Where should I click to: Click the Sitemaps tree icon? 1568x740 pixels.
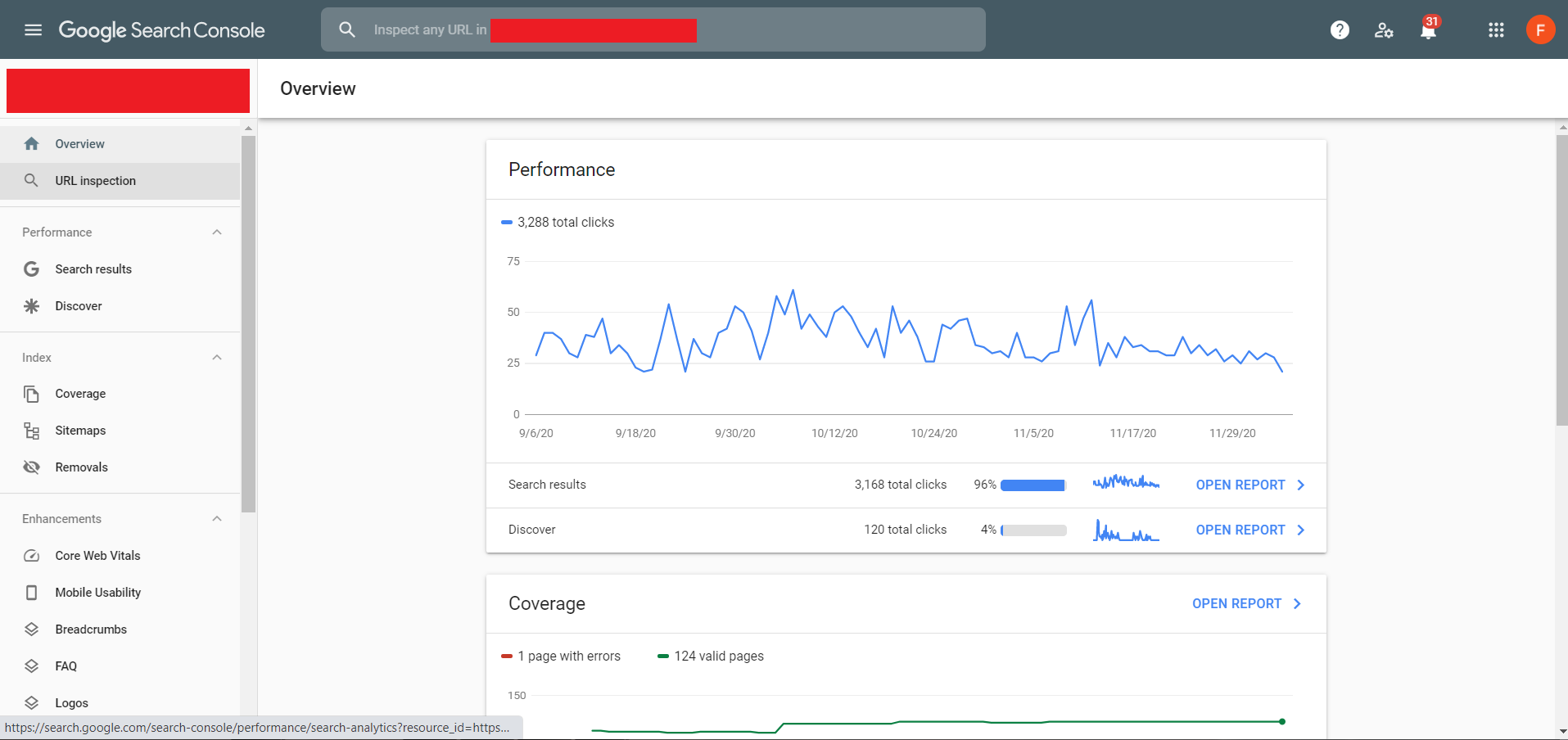32,431
